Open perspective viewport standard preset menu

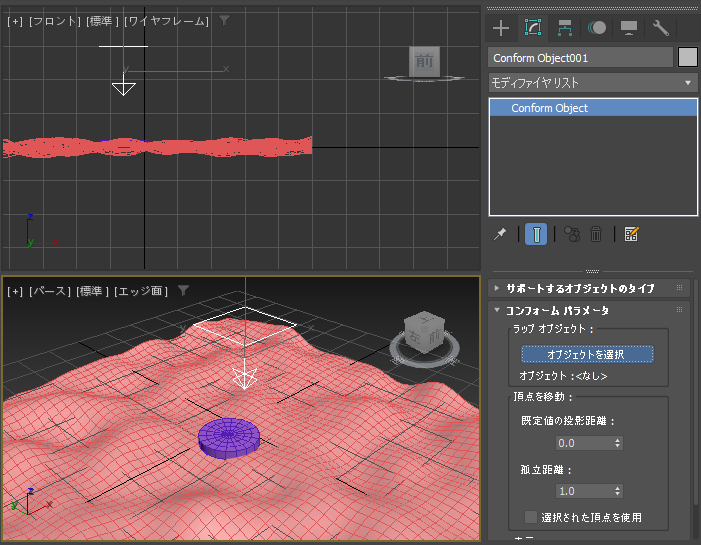tap(92, 291)
